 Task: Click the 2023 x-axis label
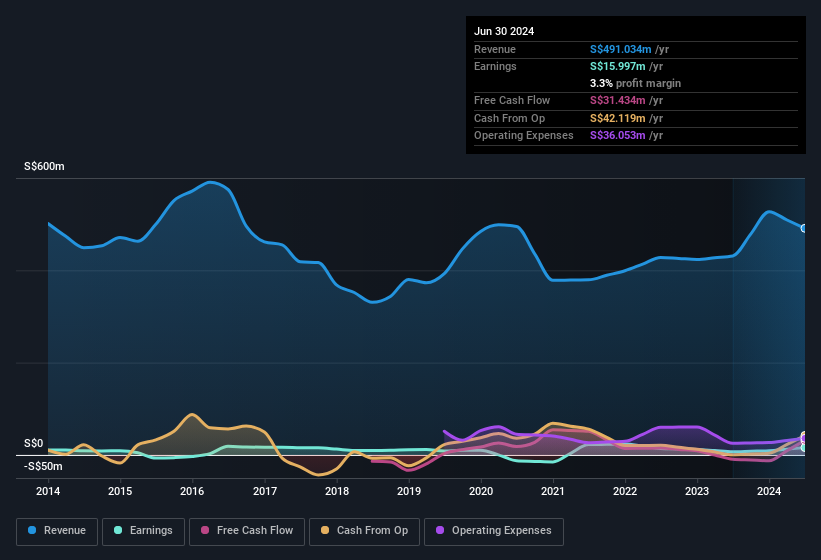[x=697, y=491]
